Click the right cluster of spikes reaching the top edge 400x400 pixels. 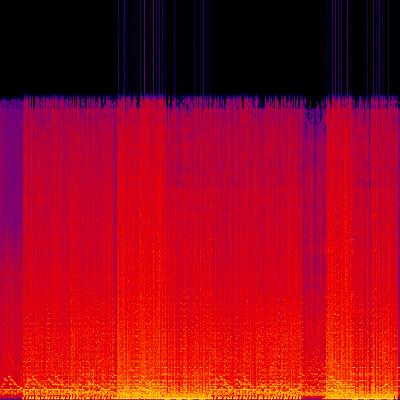tap(360, 47)
